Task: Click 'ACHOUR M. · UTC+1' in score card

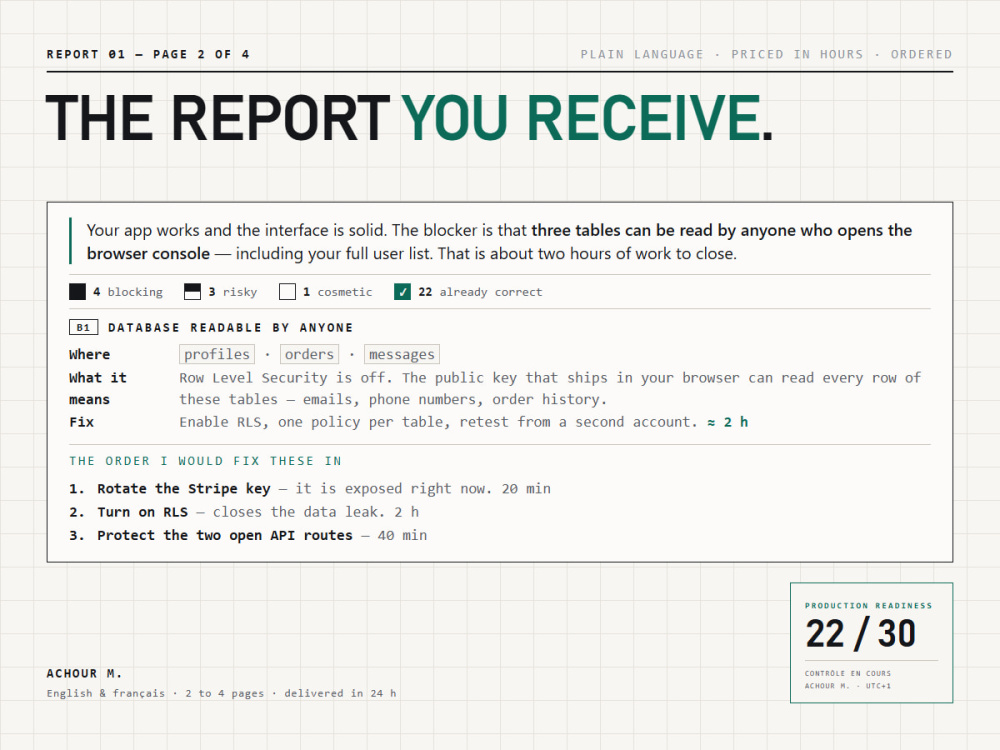Action: (848, 686)
